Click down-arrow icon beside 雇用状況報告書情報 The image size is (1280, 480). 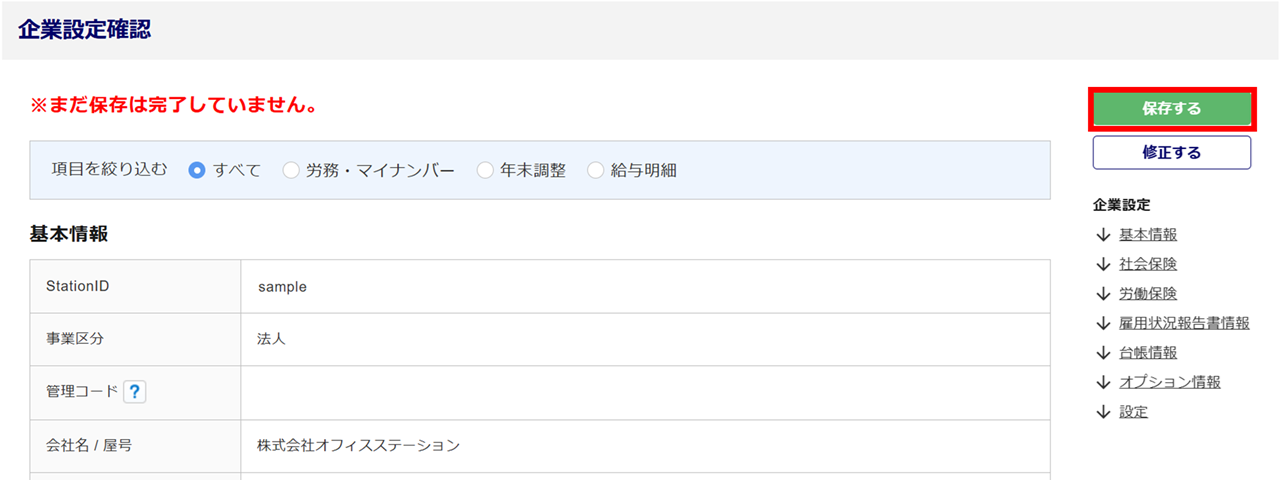click(x=1103, y=323)
